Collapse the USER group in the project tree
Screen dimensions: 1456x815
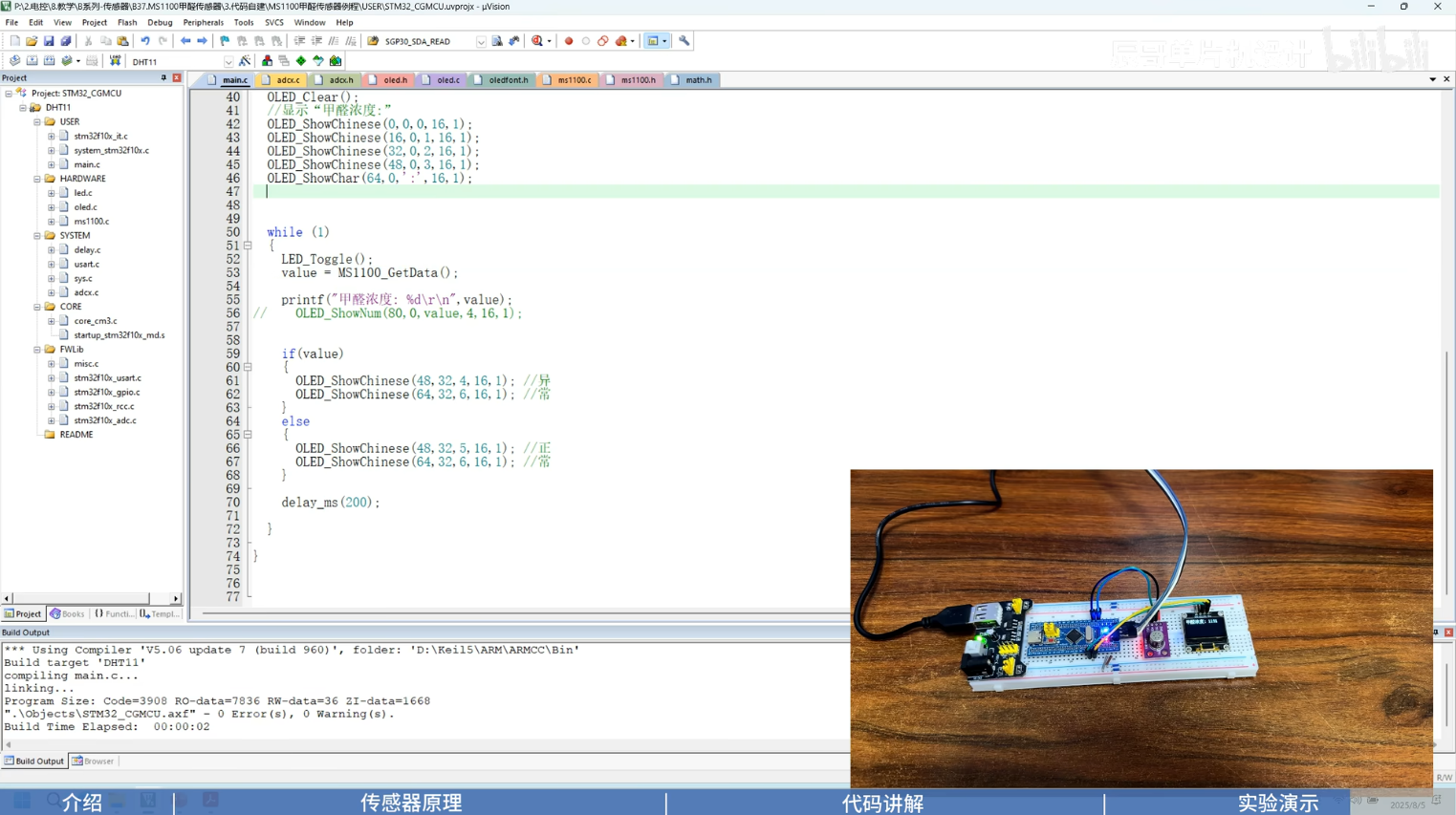point(37,122)
